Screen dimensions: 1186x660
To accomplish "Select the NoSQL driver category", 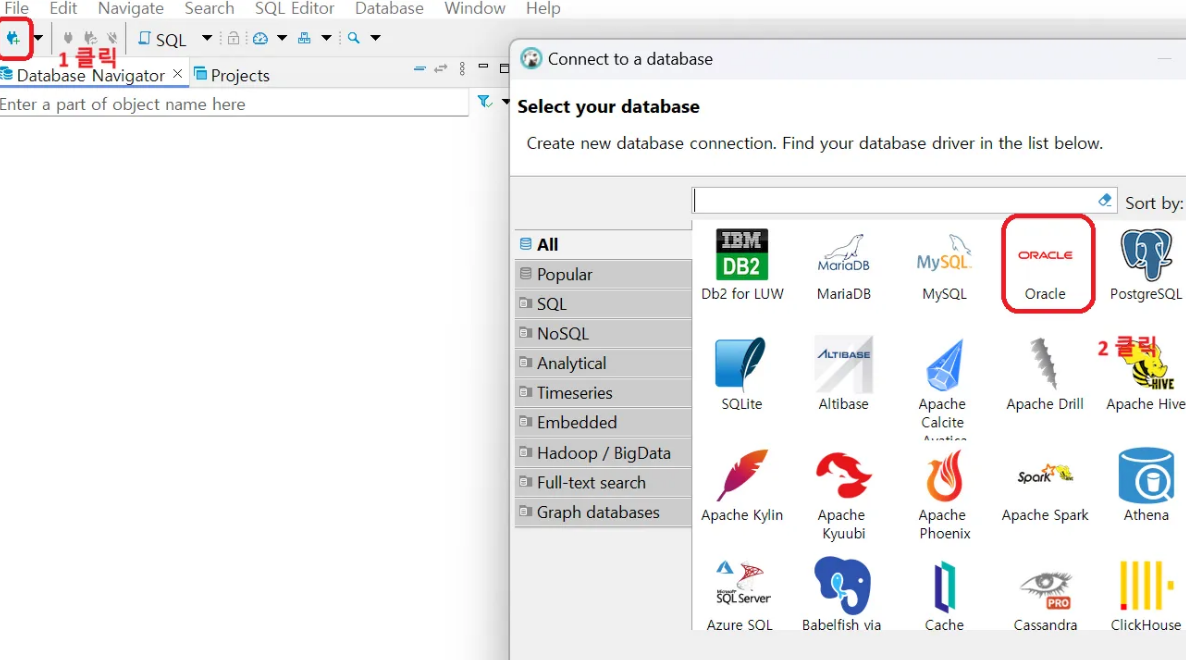I will pyautogui.click(x=603, y=333).
